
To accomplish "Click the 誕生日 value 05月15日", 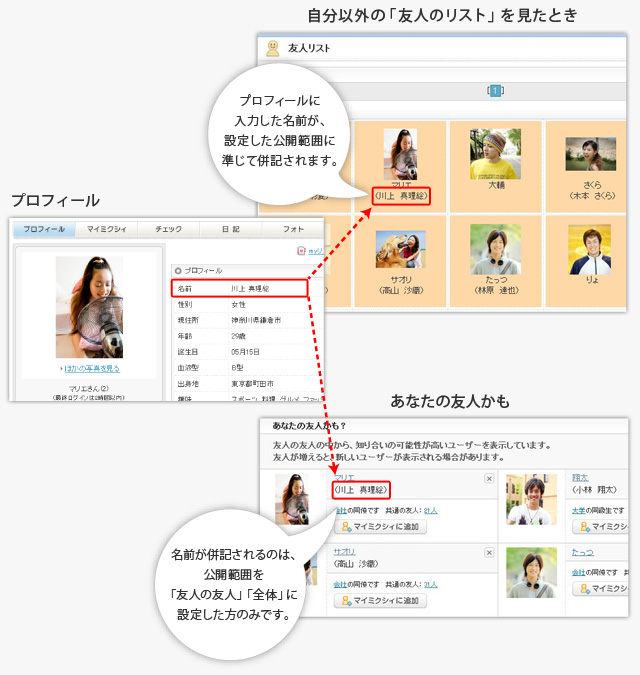I will 245,352.
